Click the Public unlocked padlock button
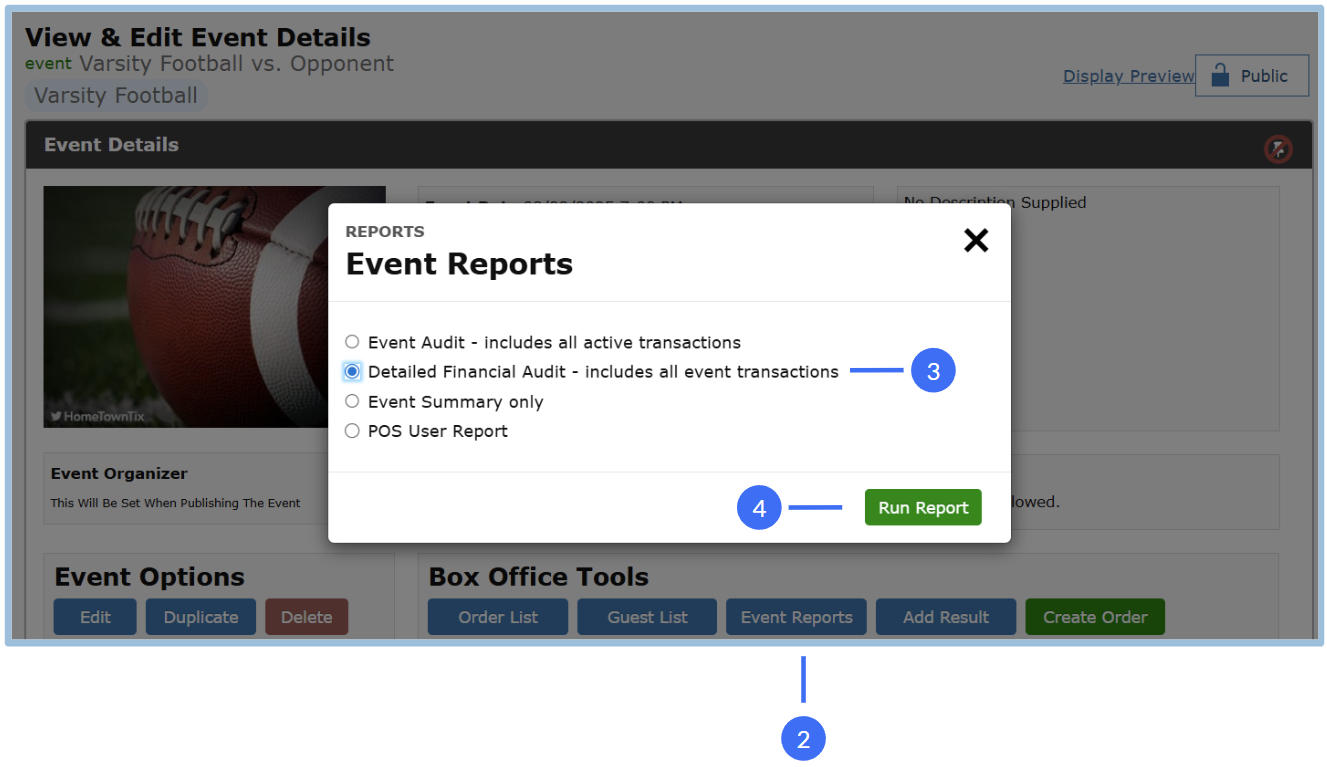 click(x=1251, y=76)
